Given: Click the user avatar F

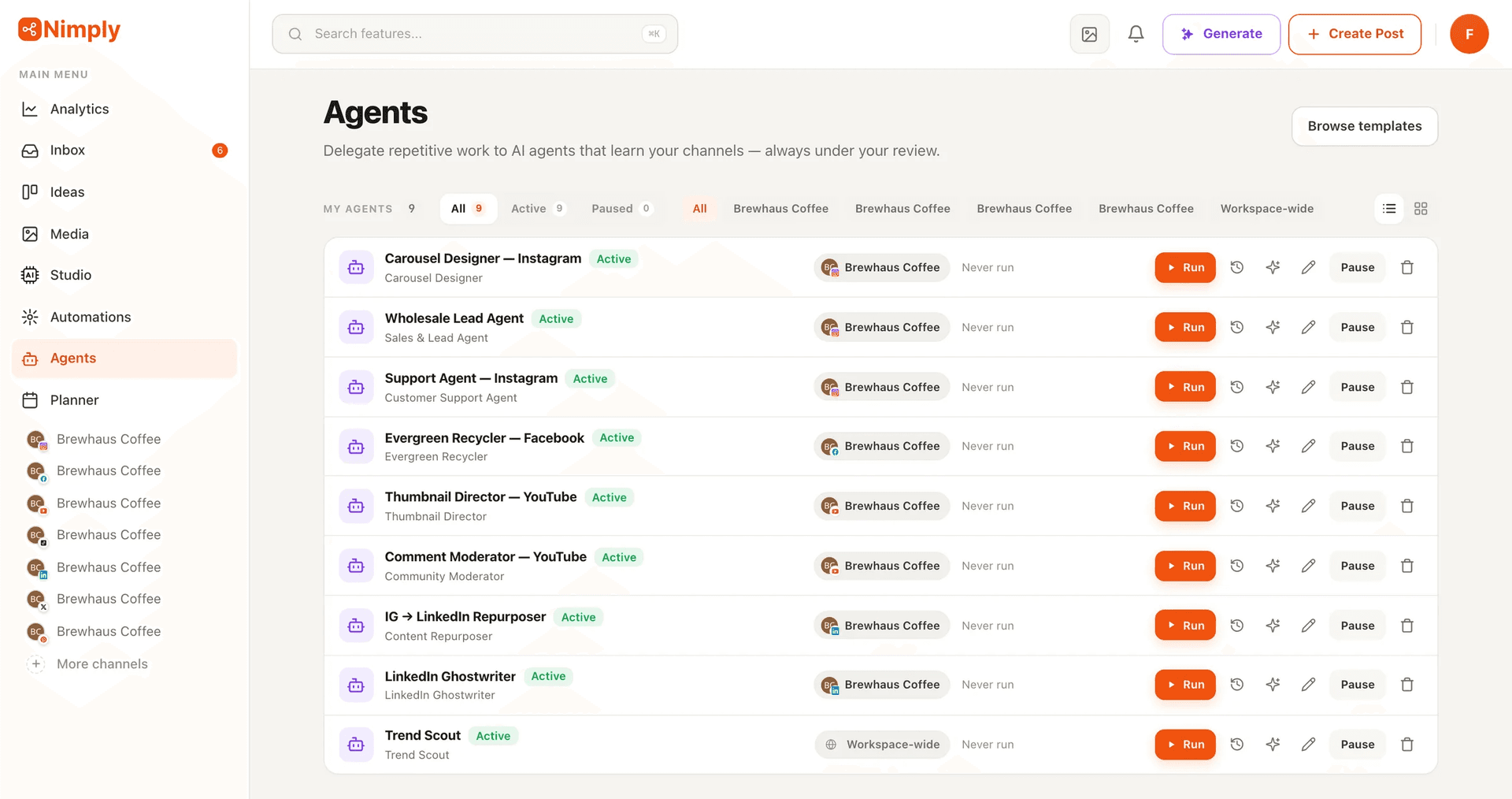Looking at the screenshot, I should click(x=1469, y=34).
